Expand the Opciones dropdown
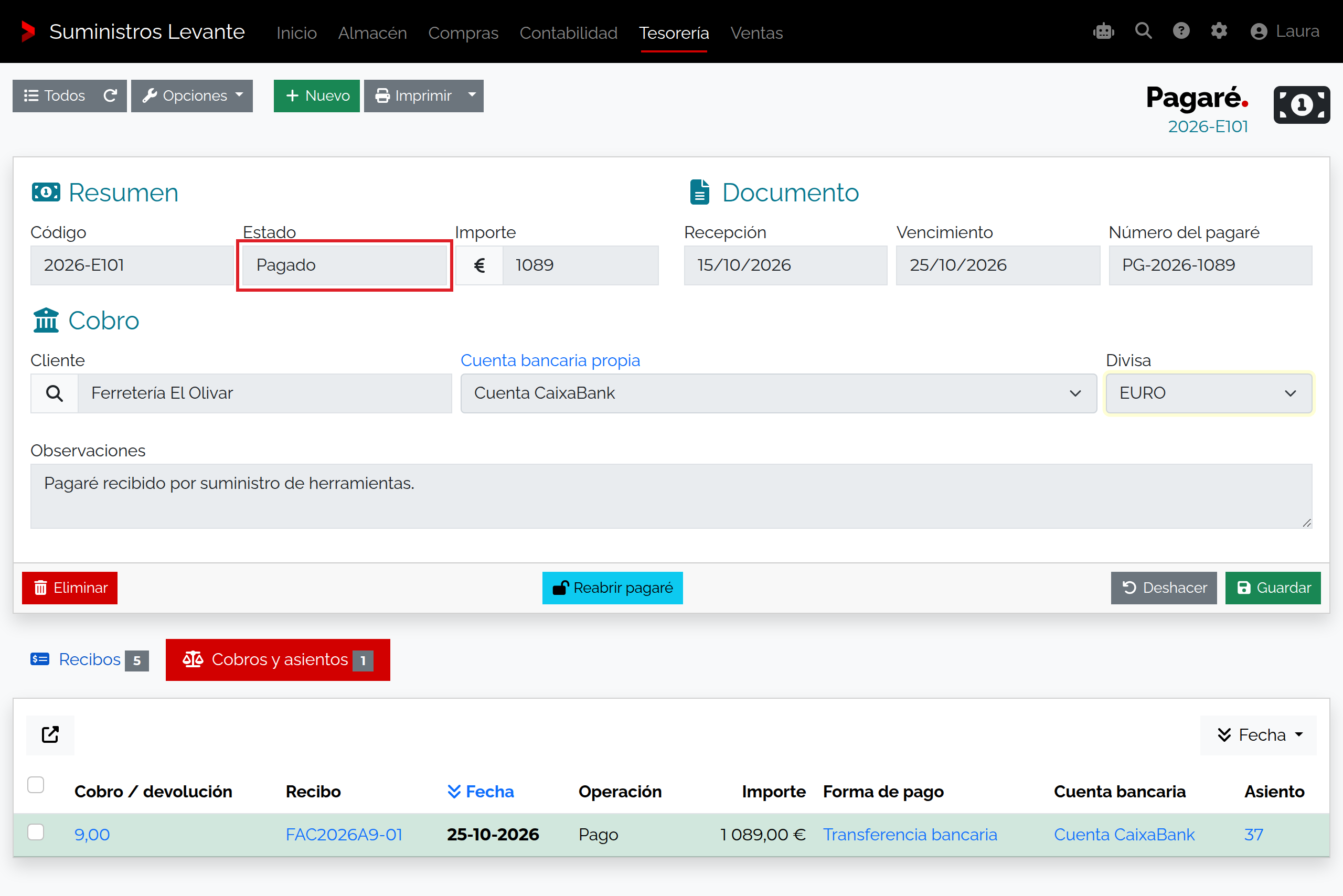The width and height of the screenshot is (1343, 896). (192, 95)
